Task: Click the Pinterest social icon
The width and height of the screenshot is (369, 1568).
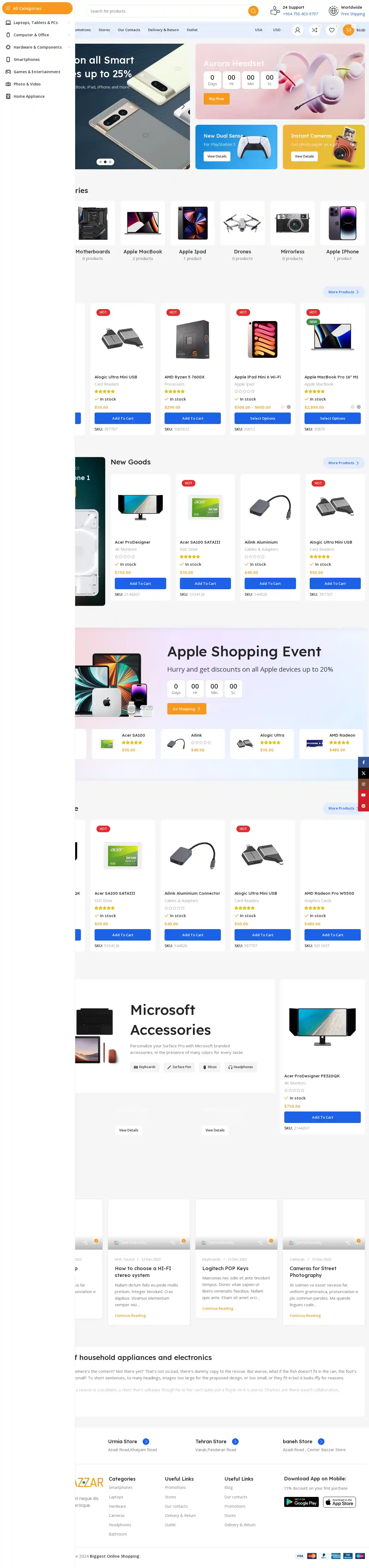Action: 364,806
